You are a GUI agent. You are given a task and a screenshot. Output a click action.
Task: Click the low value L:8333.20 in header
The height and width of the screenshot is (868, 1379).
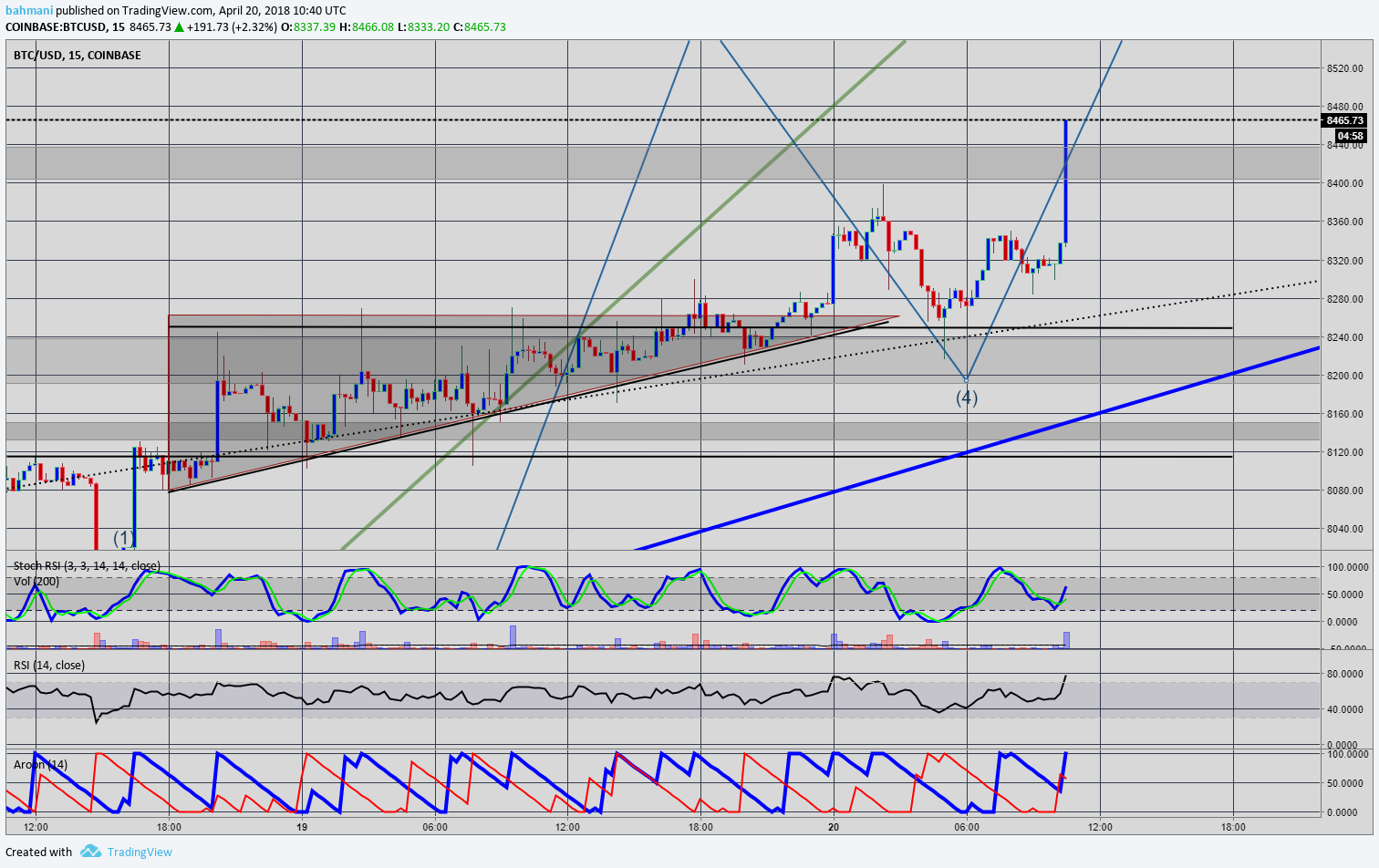click(x=424, y=27)
